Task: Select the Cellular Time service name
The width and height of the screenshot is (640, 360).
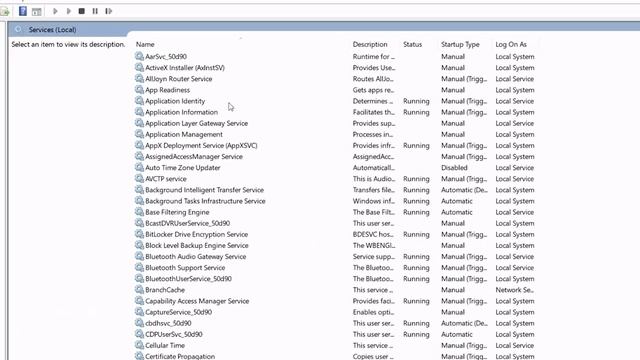Action: coord(165,345)
